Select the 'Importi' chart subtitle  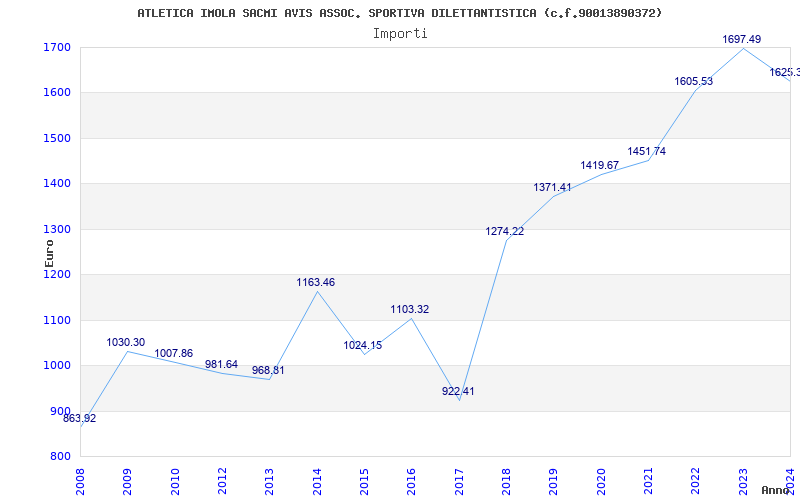400,34
